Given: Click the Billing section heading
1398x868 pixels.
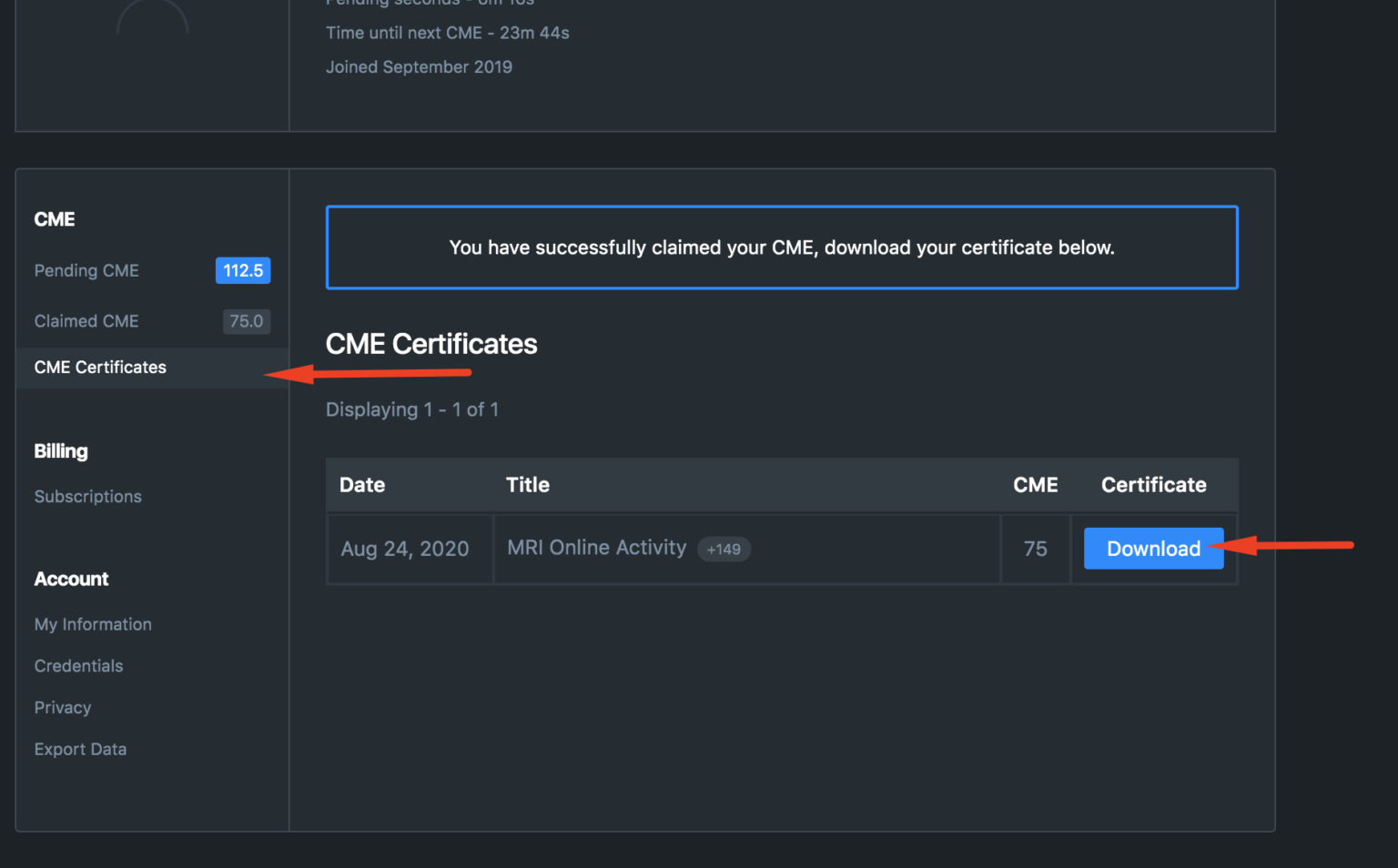Looking at the screenshot, I should 61,451.
